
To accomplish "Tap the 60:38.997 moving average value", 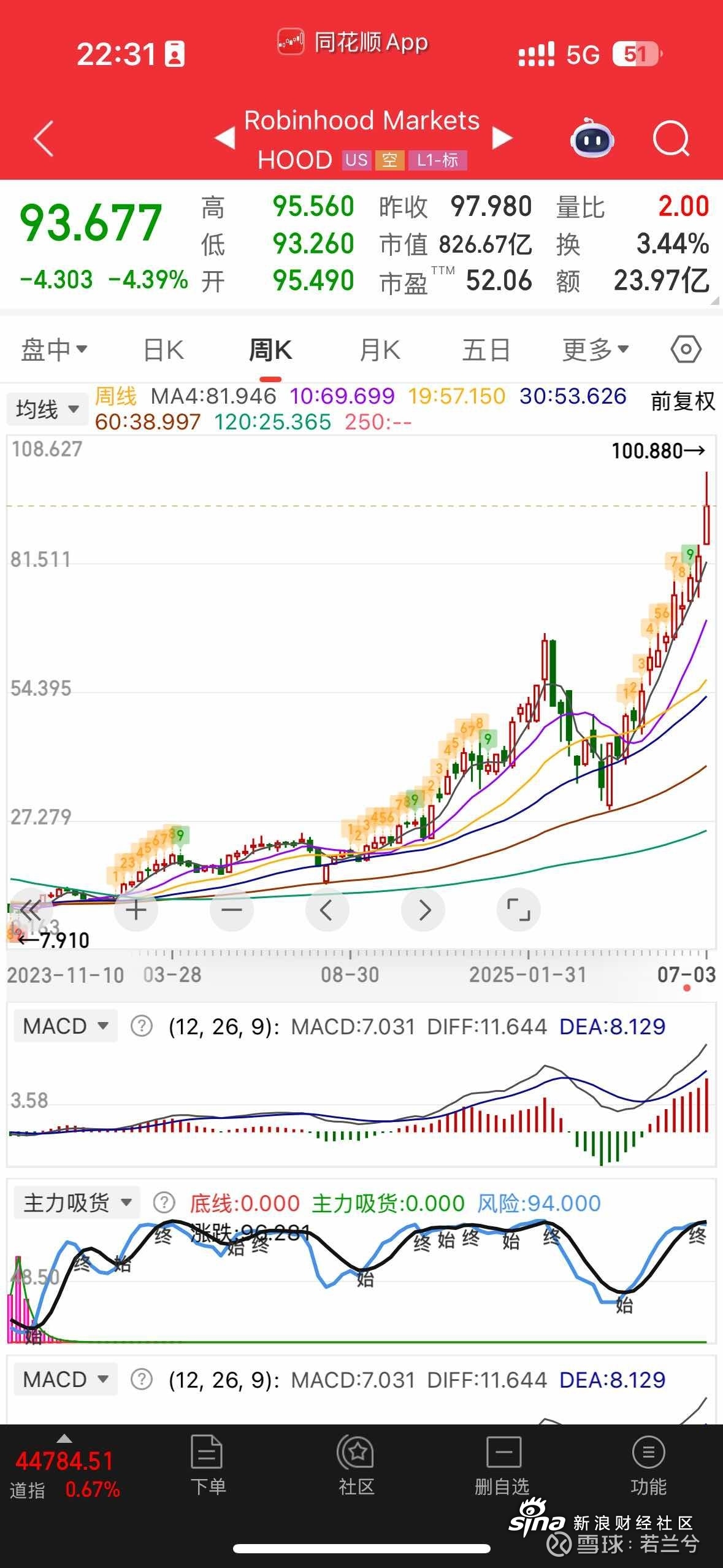I will [x=148, y=422].
